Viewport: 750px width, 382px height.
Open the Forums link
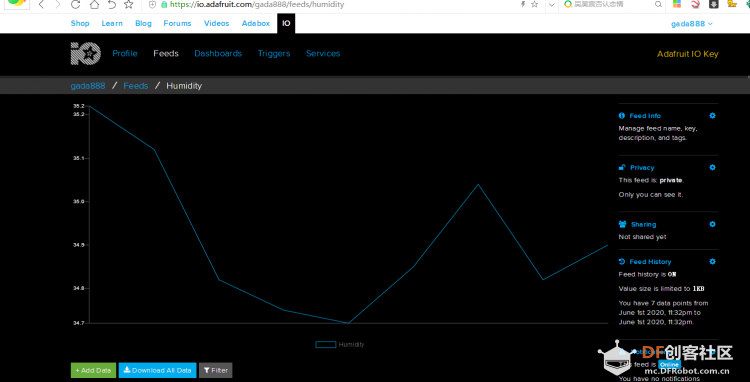pos(177,23)
